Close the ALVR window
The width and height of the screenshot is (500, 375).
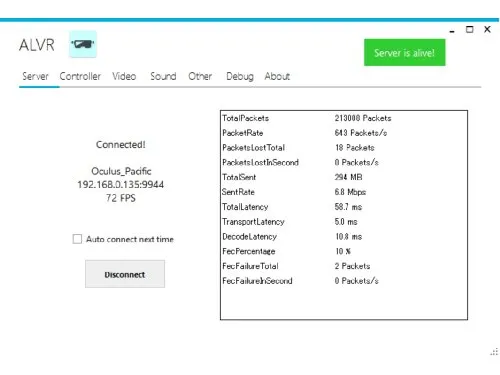point(487,29)
